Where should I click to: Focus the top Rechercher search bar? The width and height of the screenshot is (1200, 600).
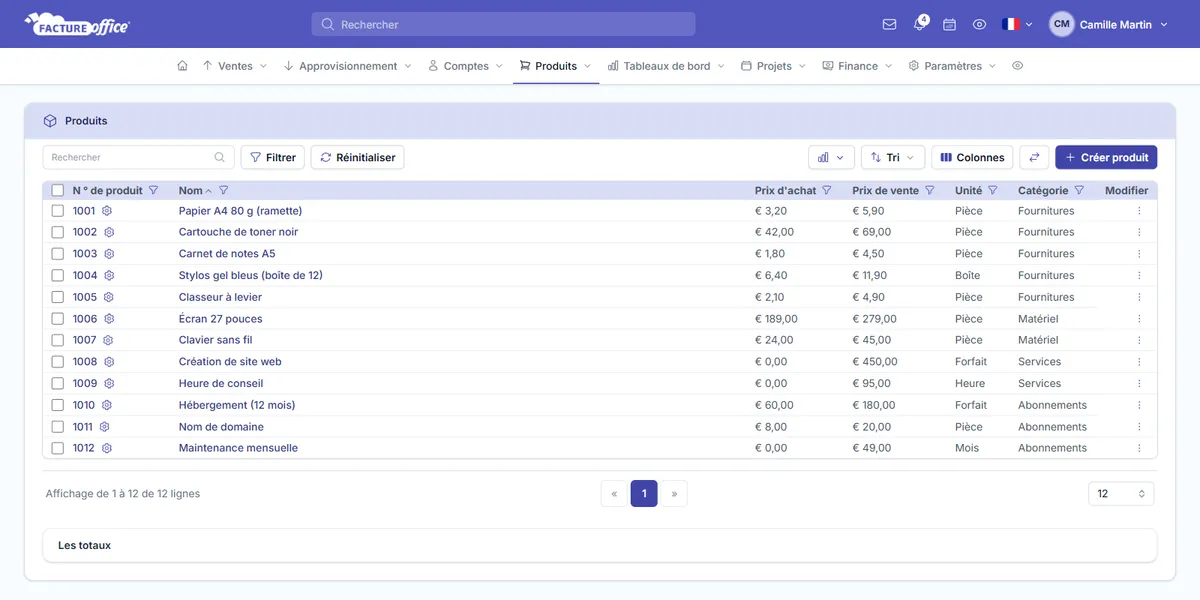pos(503,24)
